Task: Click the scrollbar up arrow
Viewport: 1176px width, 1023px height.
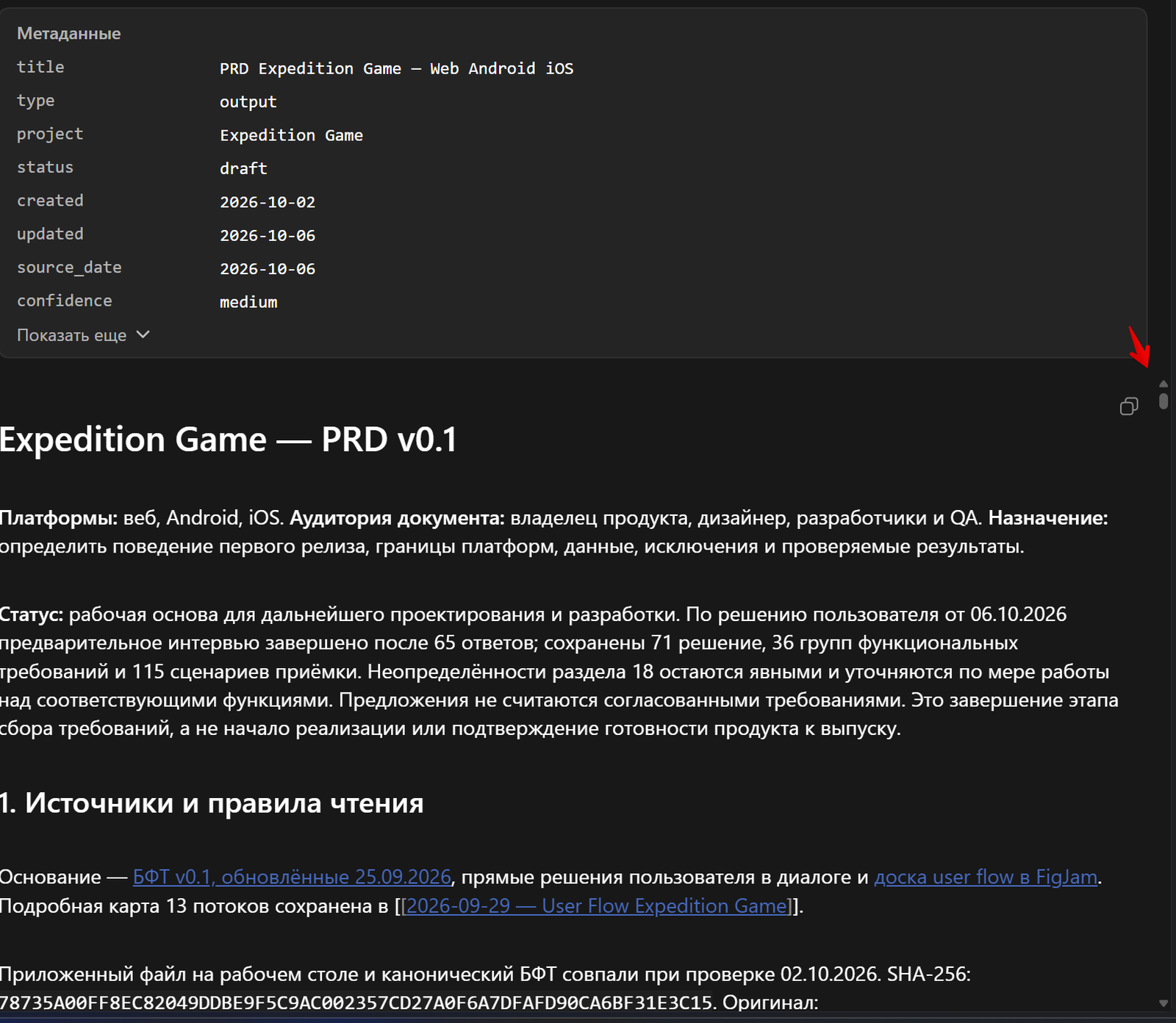Action: point(1164,384)
